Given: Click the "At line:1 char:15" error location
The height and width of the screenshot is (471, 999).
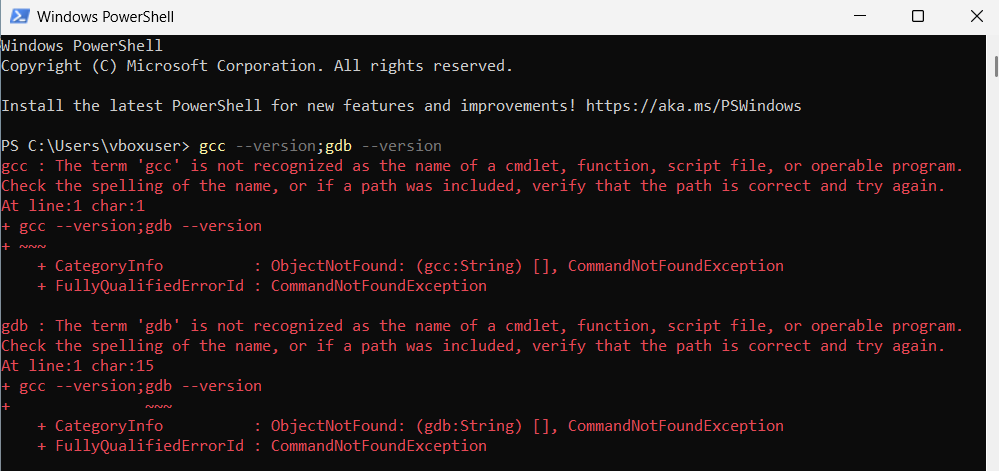Looking at the screenshot, I should (x=77, y=366).
